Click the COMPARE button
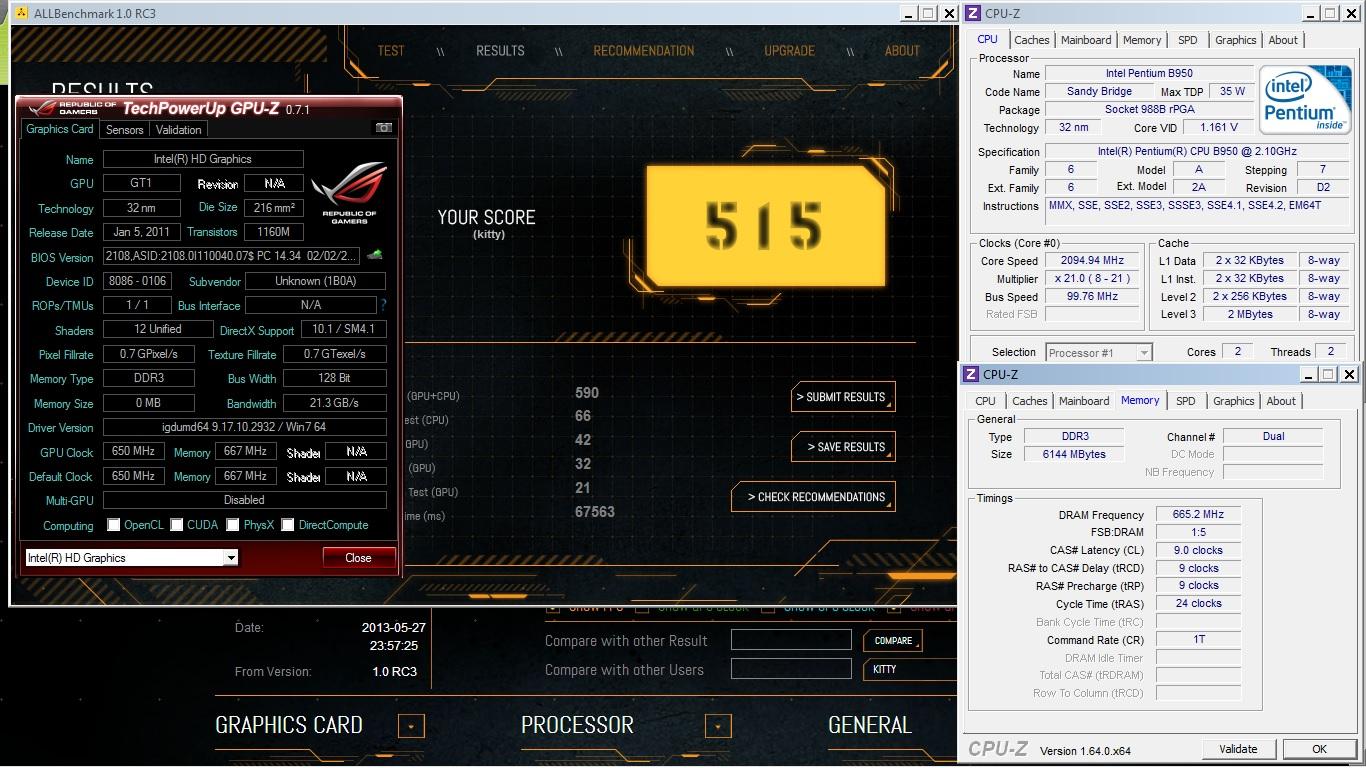 tap(893, 641)
